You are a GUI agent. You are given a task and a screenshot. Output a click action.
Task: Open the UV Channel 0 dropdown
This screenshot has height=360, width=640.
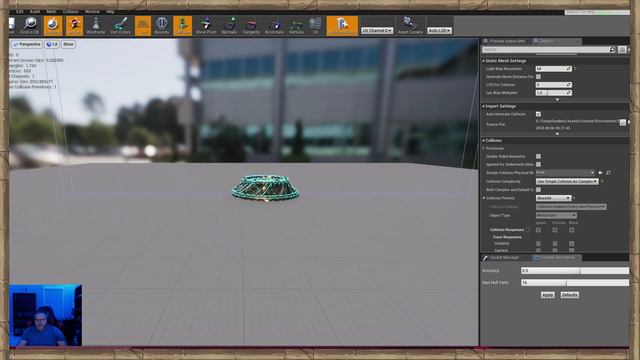pos(377,31)
